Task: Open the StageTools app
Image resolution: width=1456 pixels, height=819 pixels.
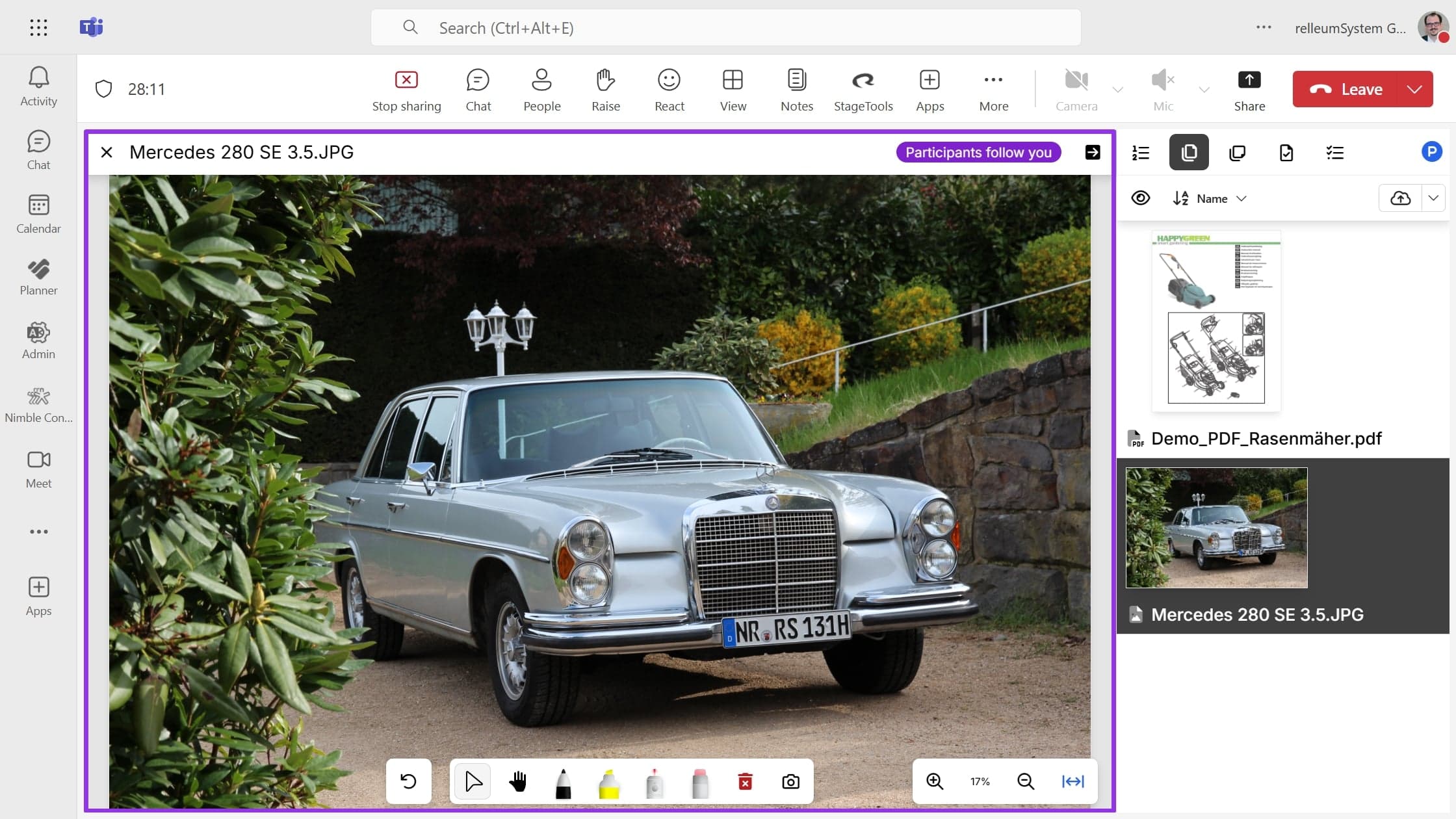Action: 863,90
